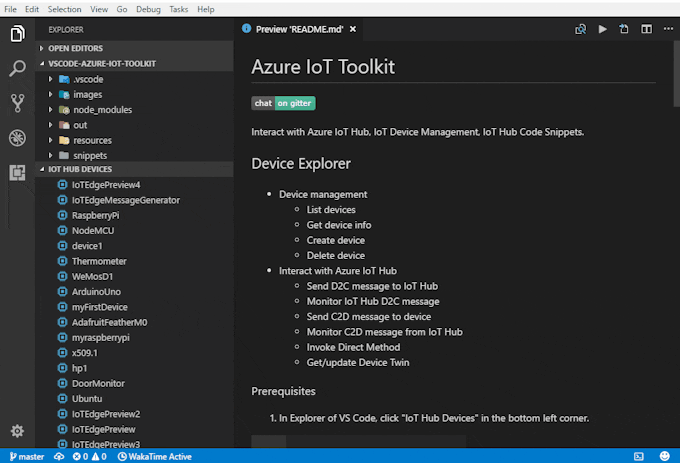Viewport: 680px width, 463px height.
Task: Click the Open Changes file icon
Action: point(624,29)
